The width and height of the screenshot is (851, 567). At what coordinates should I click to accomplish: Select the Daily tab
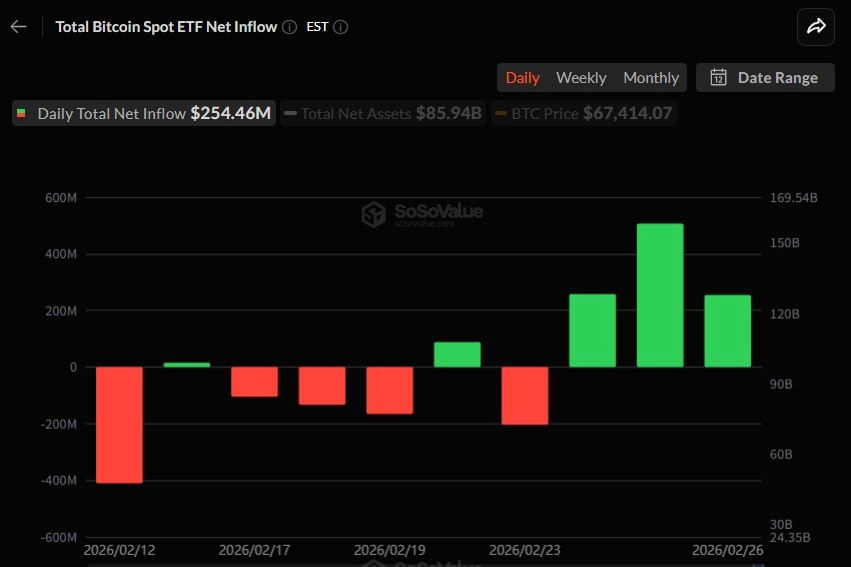pos(523,78)
